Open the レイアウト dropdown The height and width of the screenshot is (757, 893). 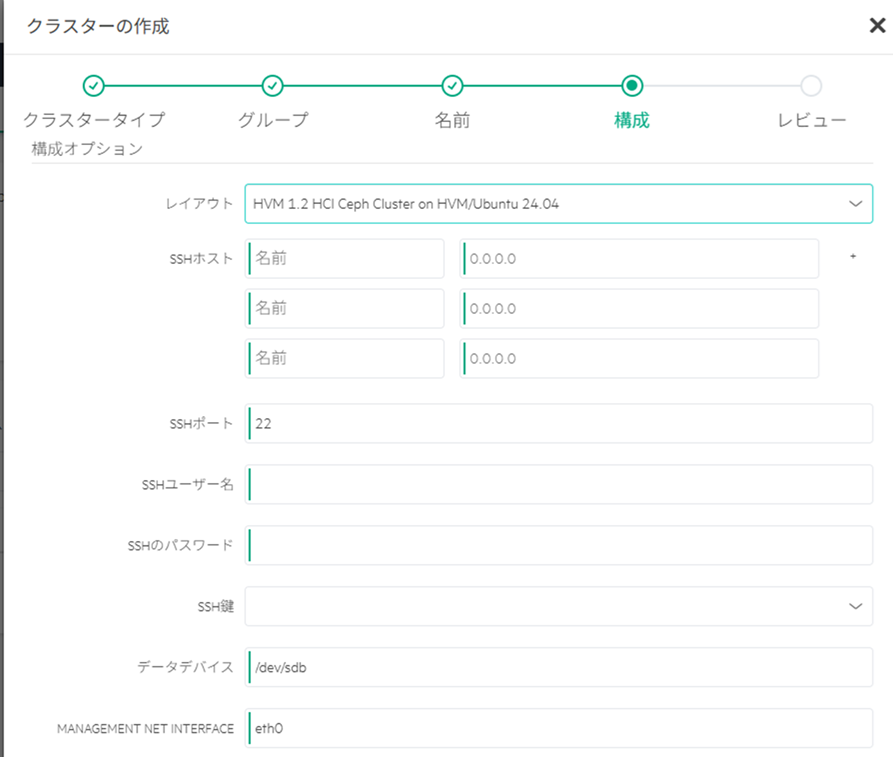pyautogui.click(x=558, y=203)
